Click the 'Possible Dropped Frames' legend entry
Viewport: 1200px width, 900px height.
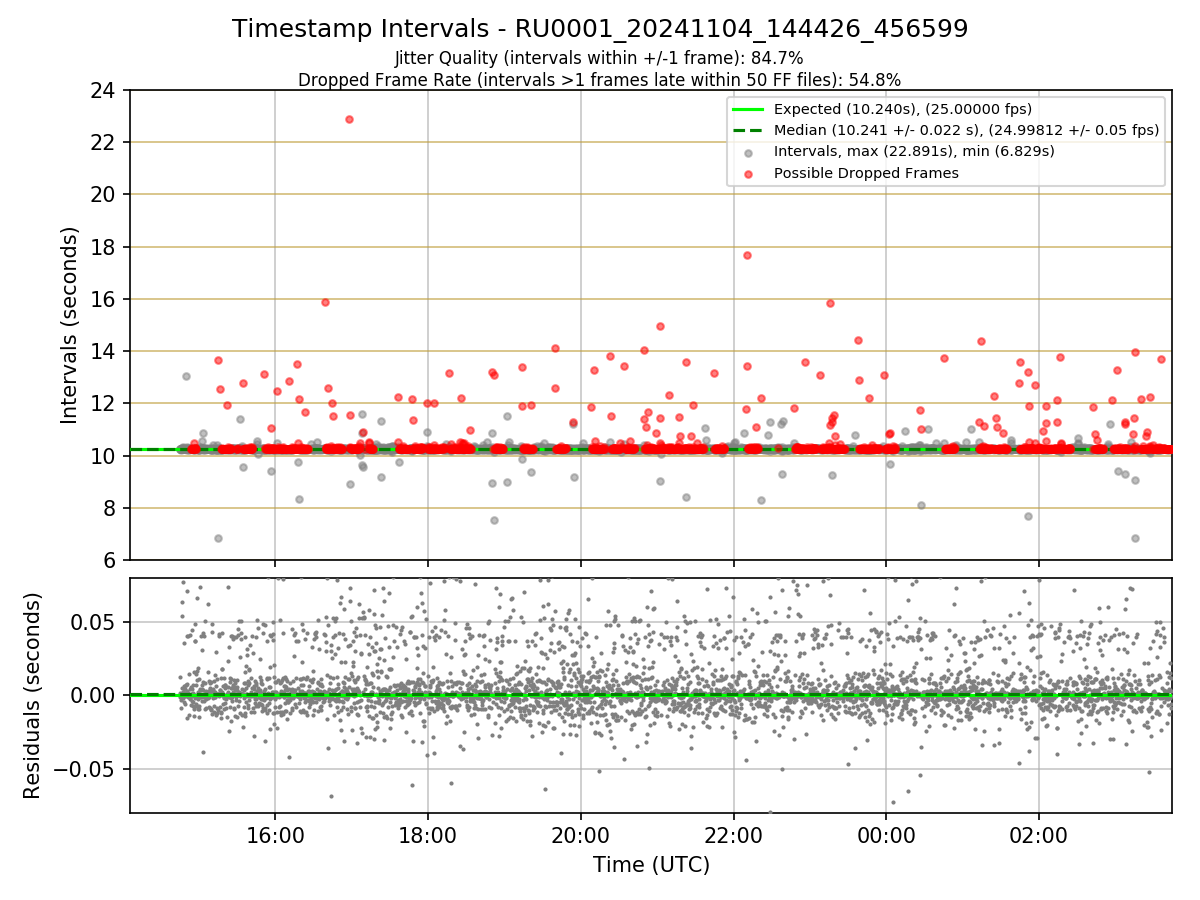(x=866, y=173)
